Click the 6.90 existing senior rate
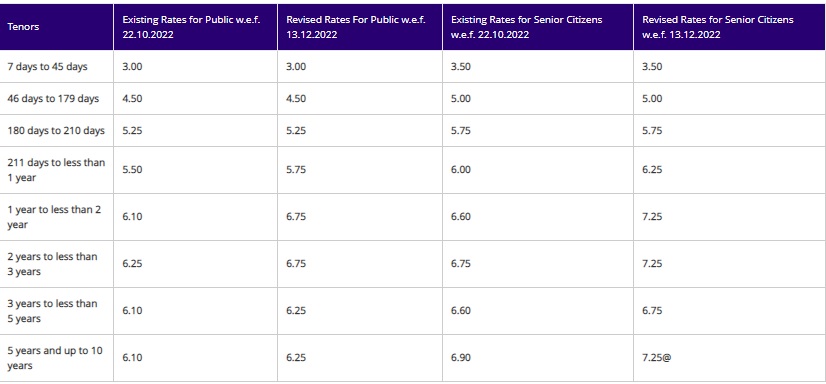 pos(461,358)
